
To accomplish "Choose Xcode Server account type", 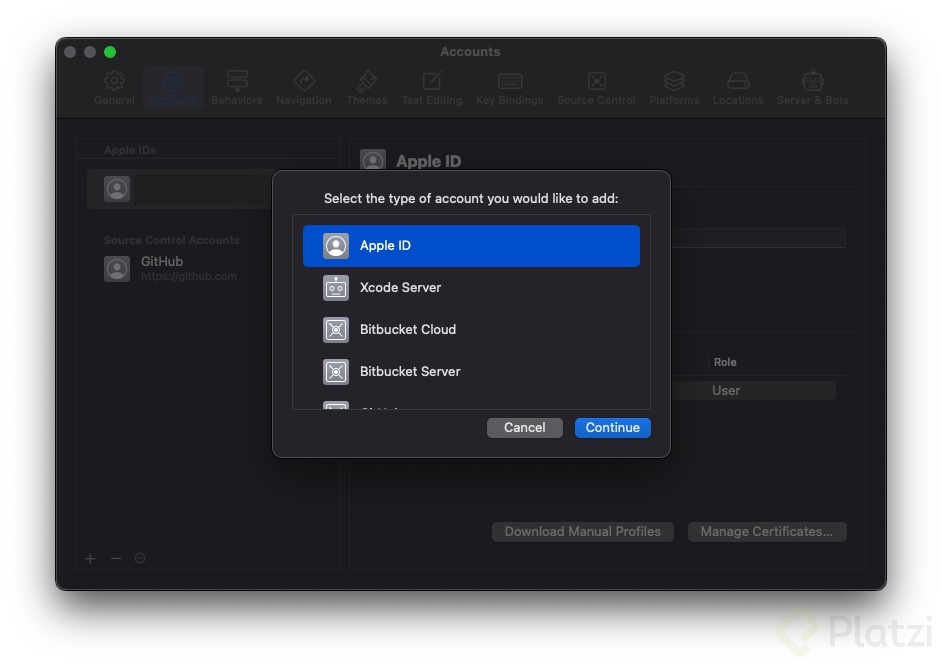I will (x=471, y=288).
